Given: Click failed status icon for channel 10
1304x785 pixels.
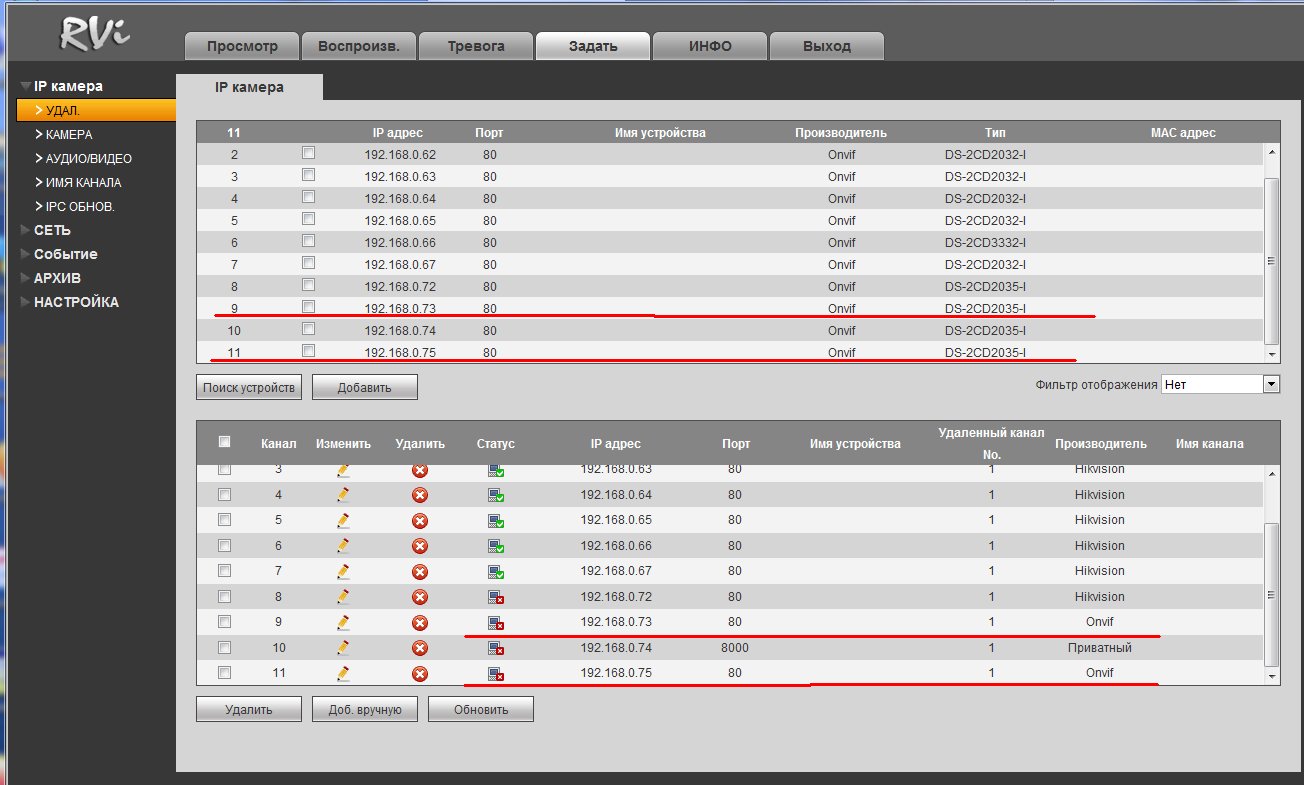Looking at the screenshot, I should pyautogui.click(x=496, y=648).
